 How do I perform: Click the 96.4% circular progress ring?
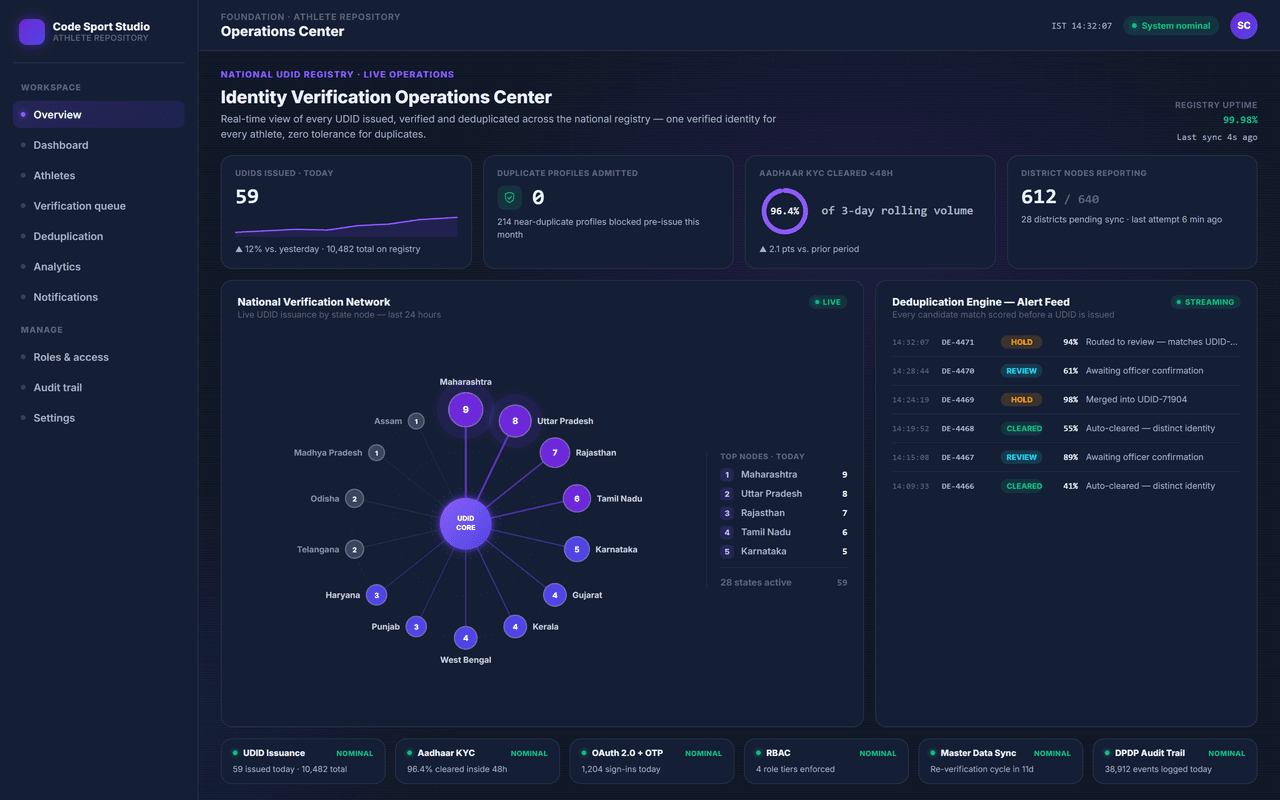(x=785, y=211)
